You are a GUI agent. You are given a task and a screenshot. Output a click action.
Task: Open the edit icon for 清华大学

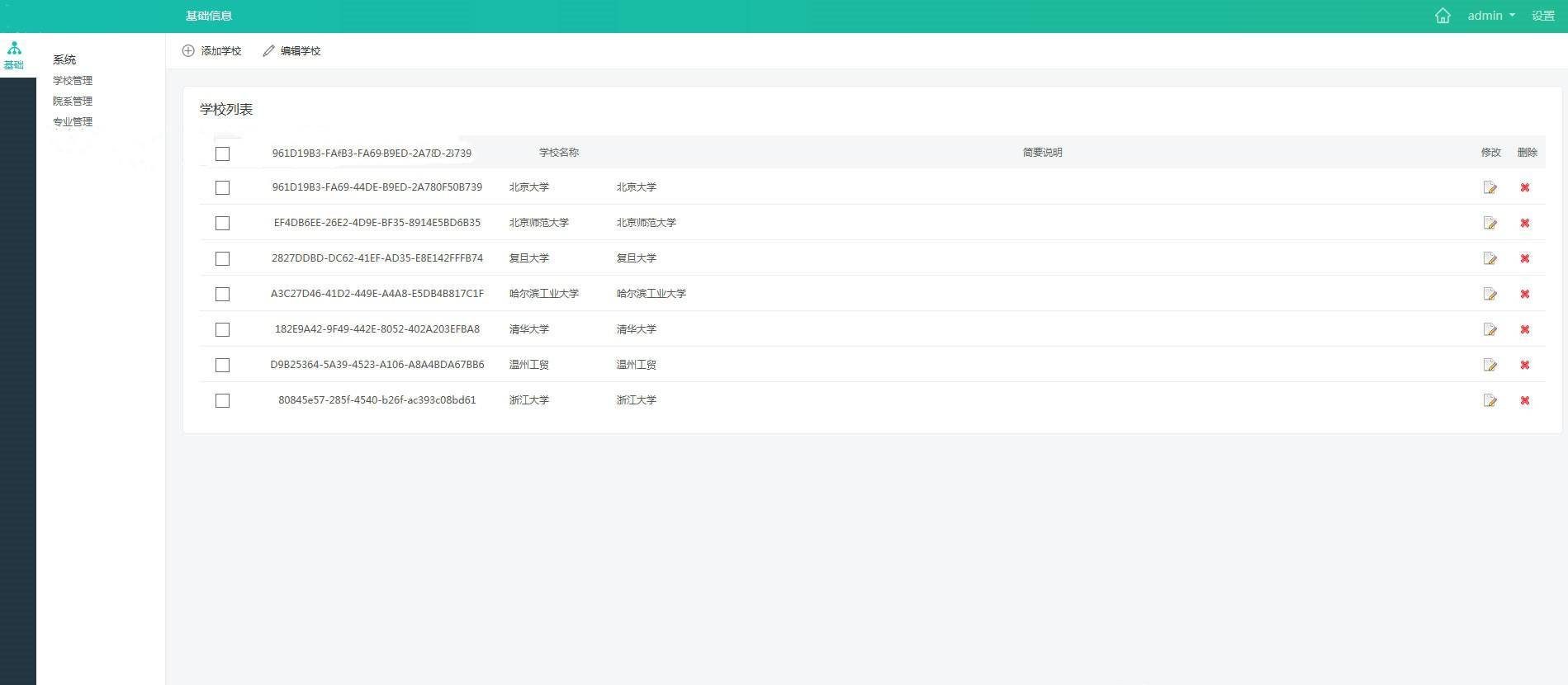(x=1490, y=329)
